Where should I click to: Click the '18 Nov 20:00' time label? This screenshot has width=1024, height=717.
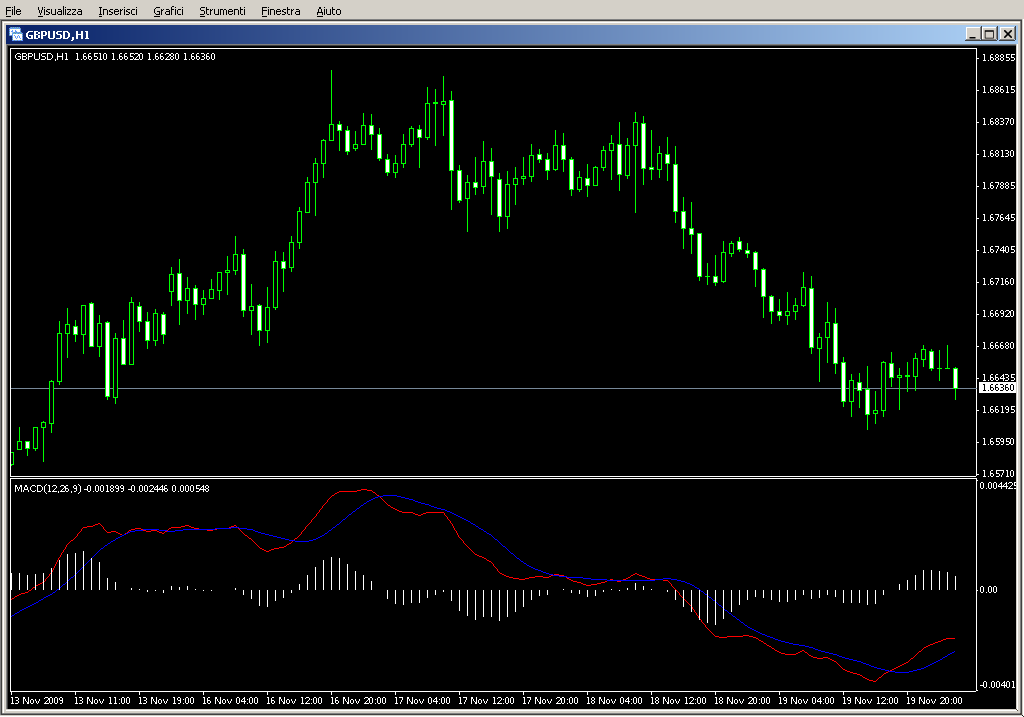(x=743, y=701)
